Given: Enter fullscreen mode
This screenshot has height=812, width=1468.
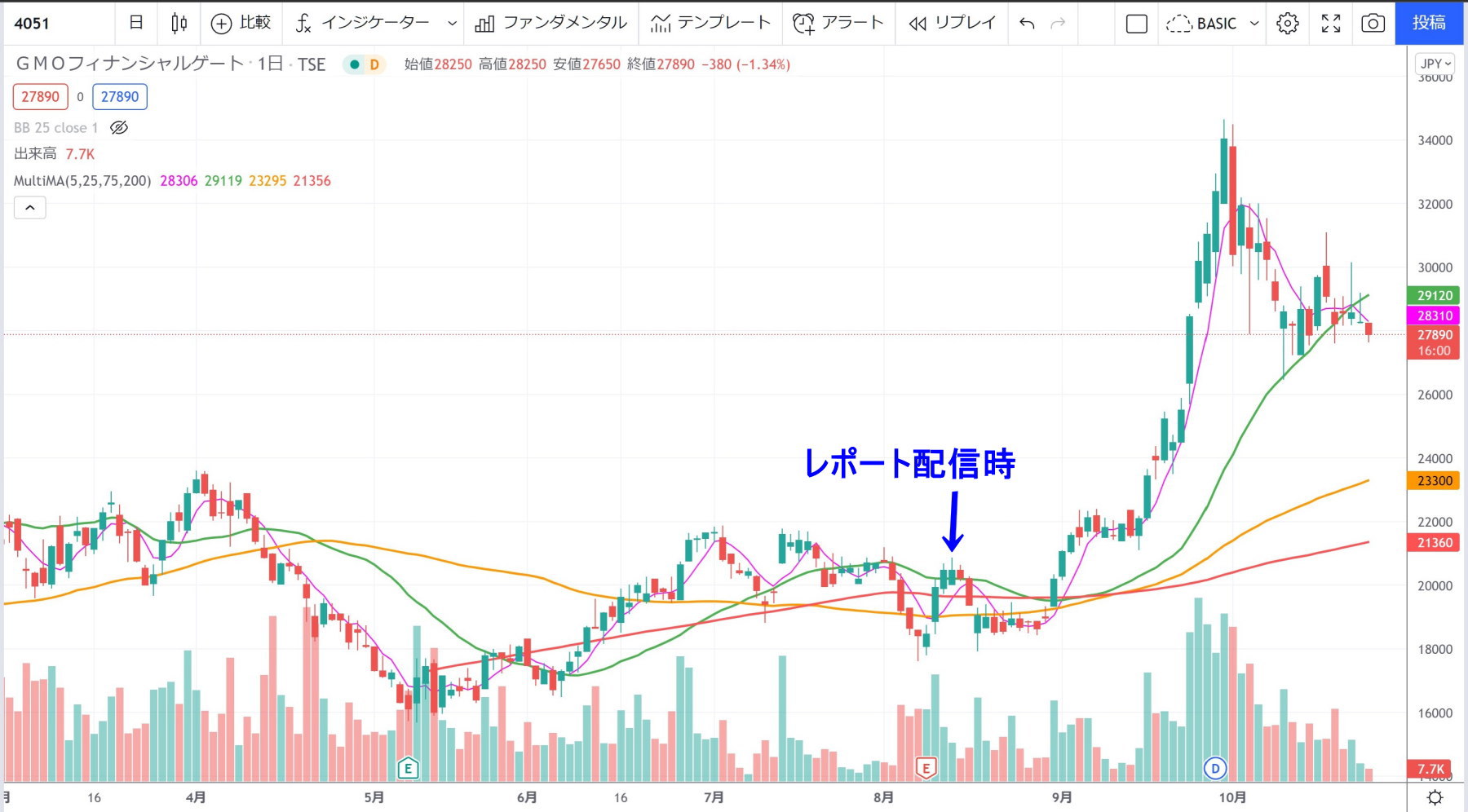Looking at the screenshot, I should pos(1331,24).
